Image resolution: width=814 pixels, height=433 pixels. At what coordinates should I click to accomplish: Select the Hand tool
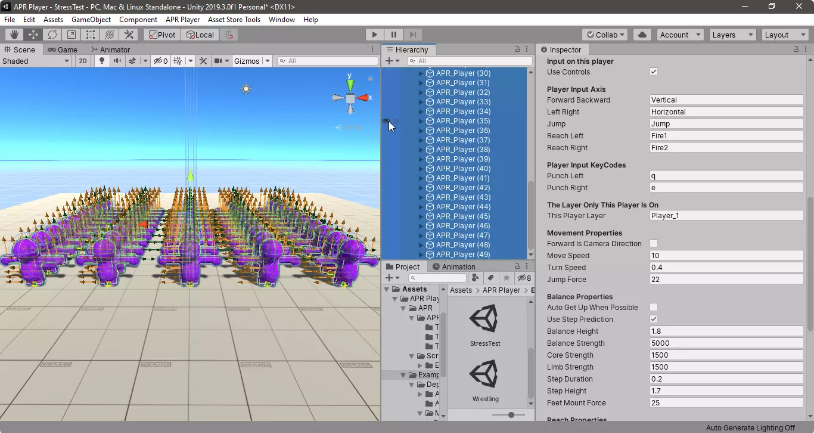[x=14, y=35]
